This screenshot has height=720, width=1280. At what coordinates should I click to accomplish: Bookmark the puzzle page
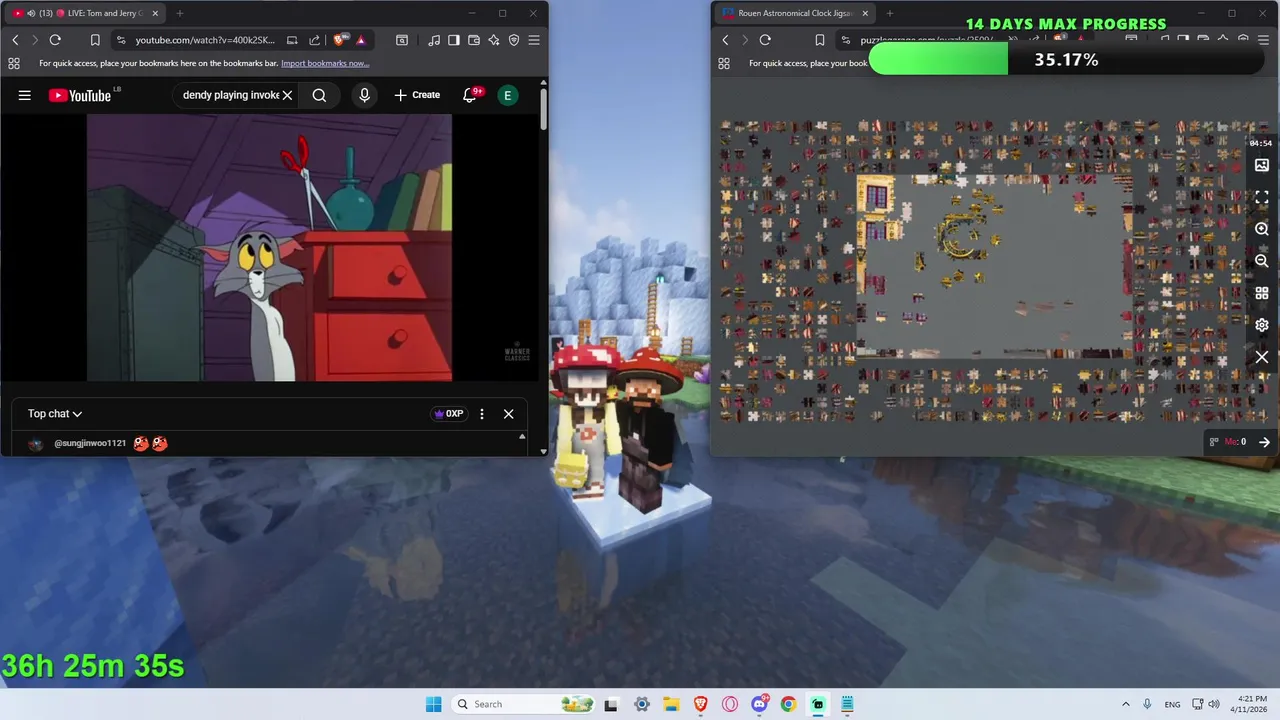click(820, 40)
